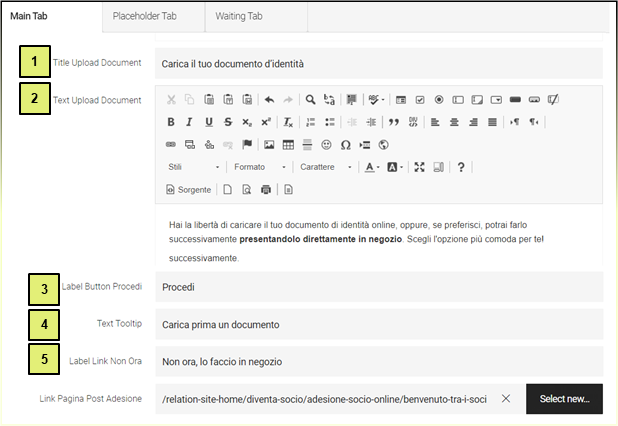Click the underline formatting icon
This screenshot has height=426, width=618.
[x=208, y=122]
